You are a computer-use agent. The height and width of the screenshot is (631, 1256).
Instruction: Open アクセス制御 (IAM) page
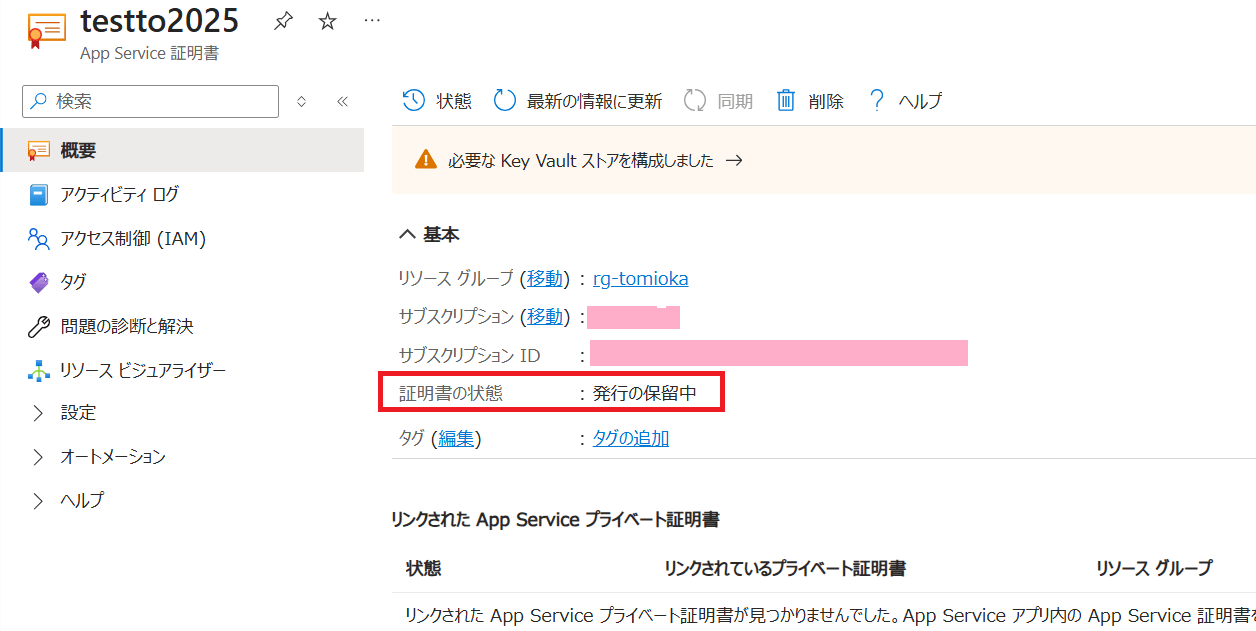[x=132, y=238]
